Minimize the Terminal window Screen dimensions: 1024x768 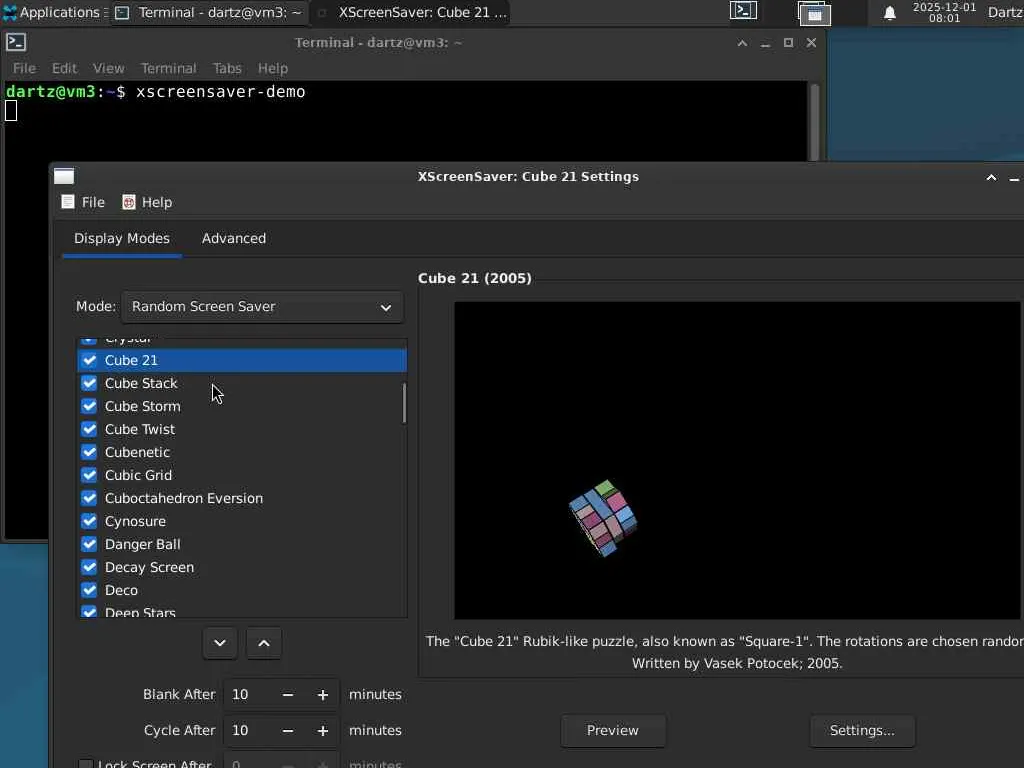click(x=765, y=43)
